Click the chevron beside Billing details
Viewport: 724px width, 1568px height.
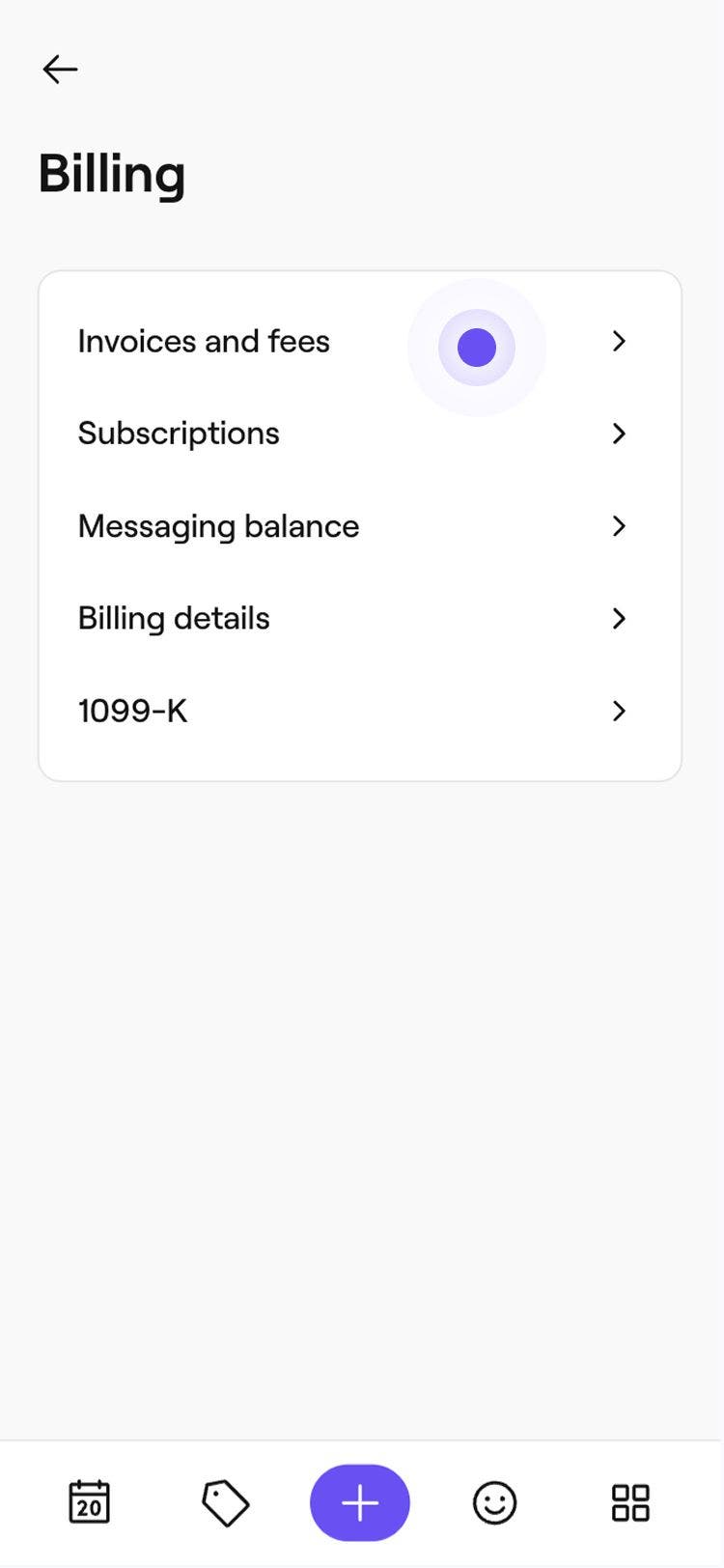(x=619, y=619)
